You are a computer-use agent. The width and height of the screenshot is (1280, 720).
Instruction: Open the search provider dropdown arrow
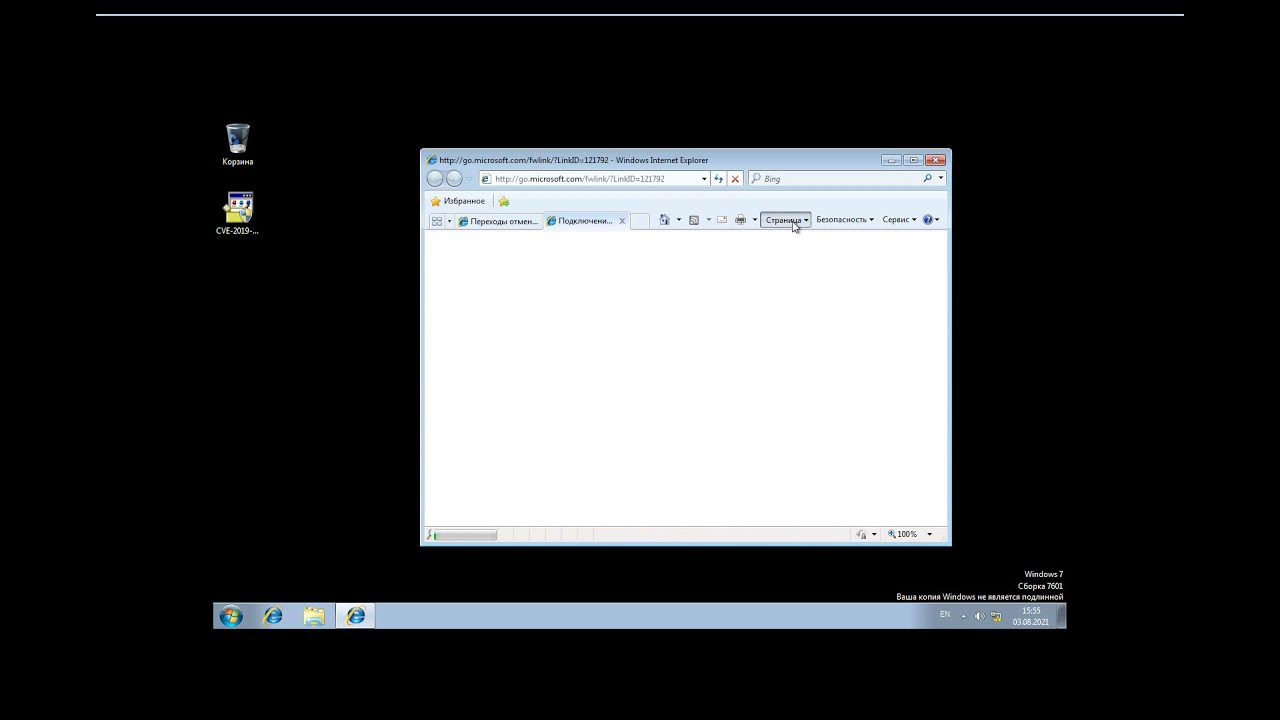pos(940,179)
